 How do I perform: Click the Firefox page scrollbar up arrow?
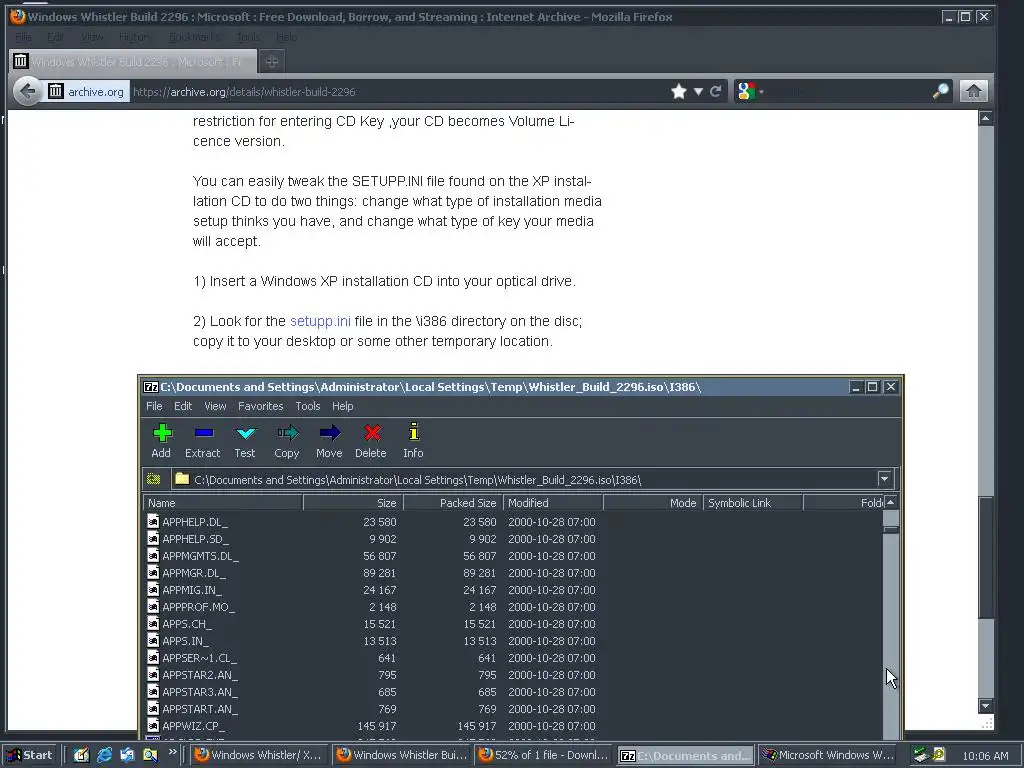click(985, 118)
